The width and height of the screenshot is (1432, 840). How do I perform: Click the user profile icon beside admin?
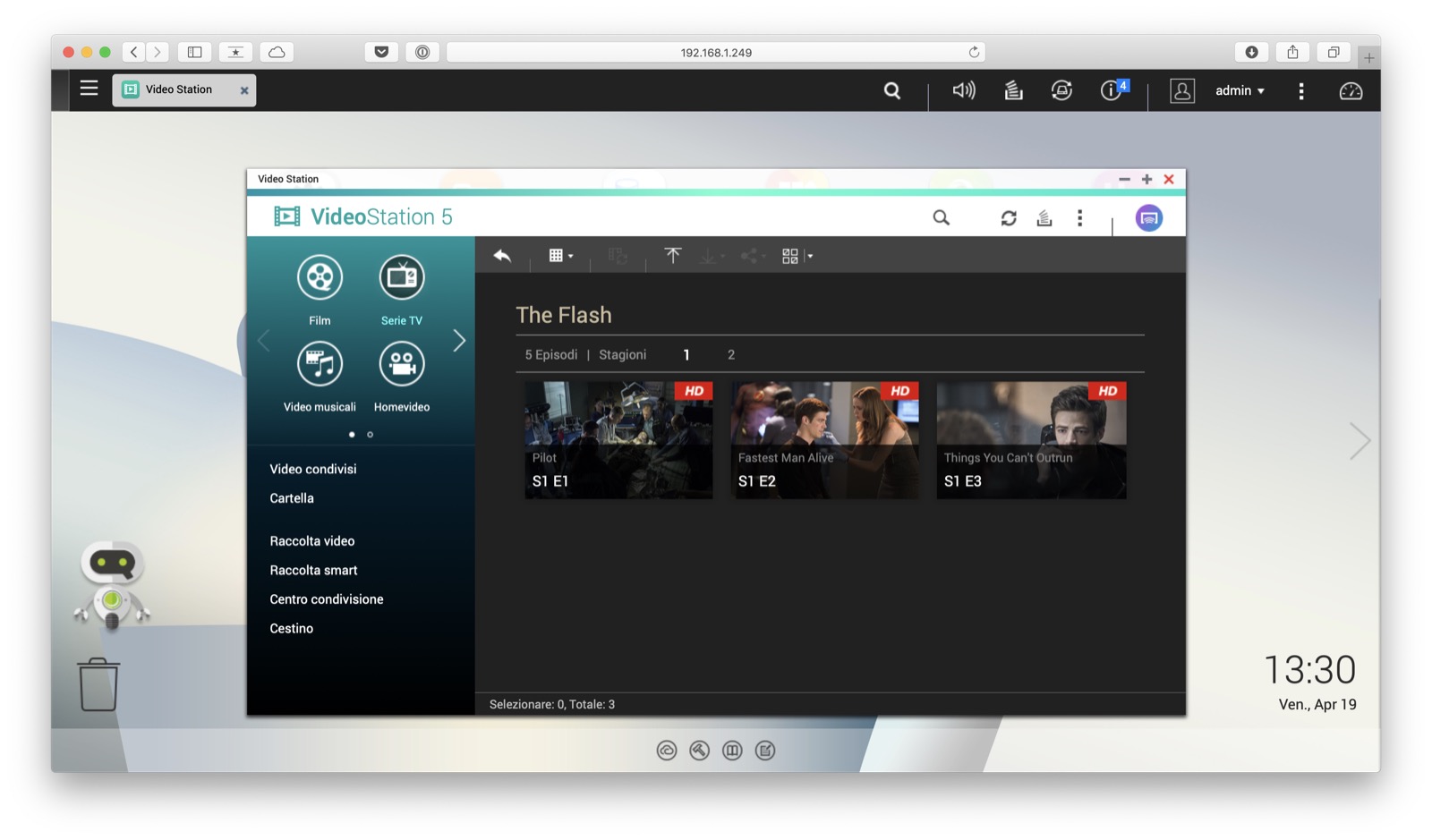pyautogui.click(x=1182, y=90)
